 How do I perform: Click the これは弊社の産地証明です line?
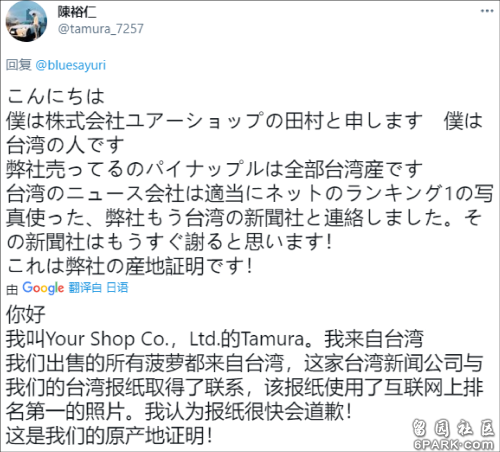pos(129,266)
